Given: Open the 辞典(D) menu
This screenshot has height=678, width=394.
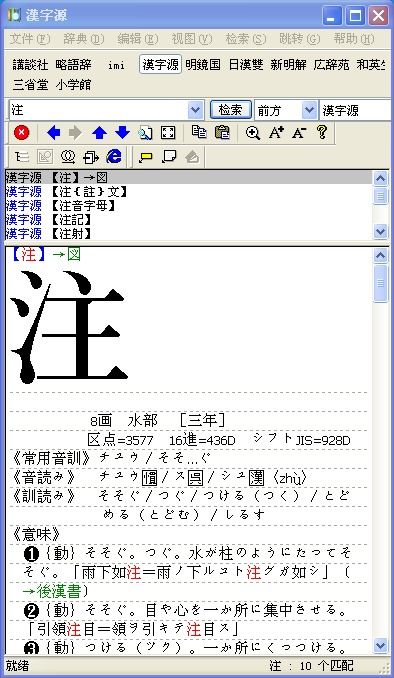Looking at the screenshot, I should pos(84,39).
